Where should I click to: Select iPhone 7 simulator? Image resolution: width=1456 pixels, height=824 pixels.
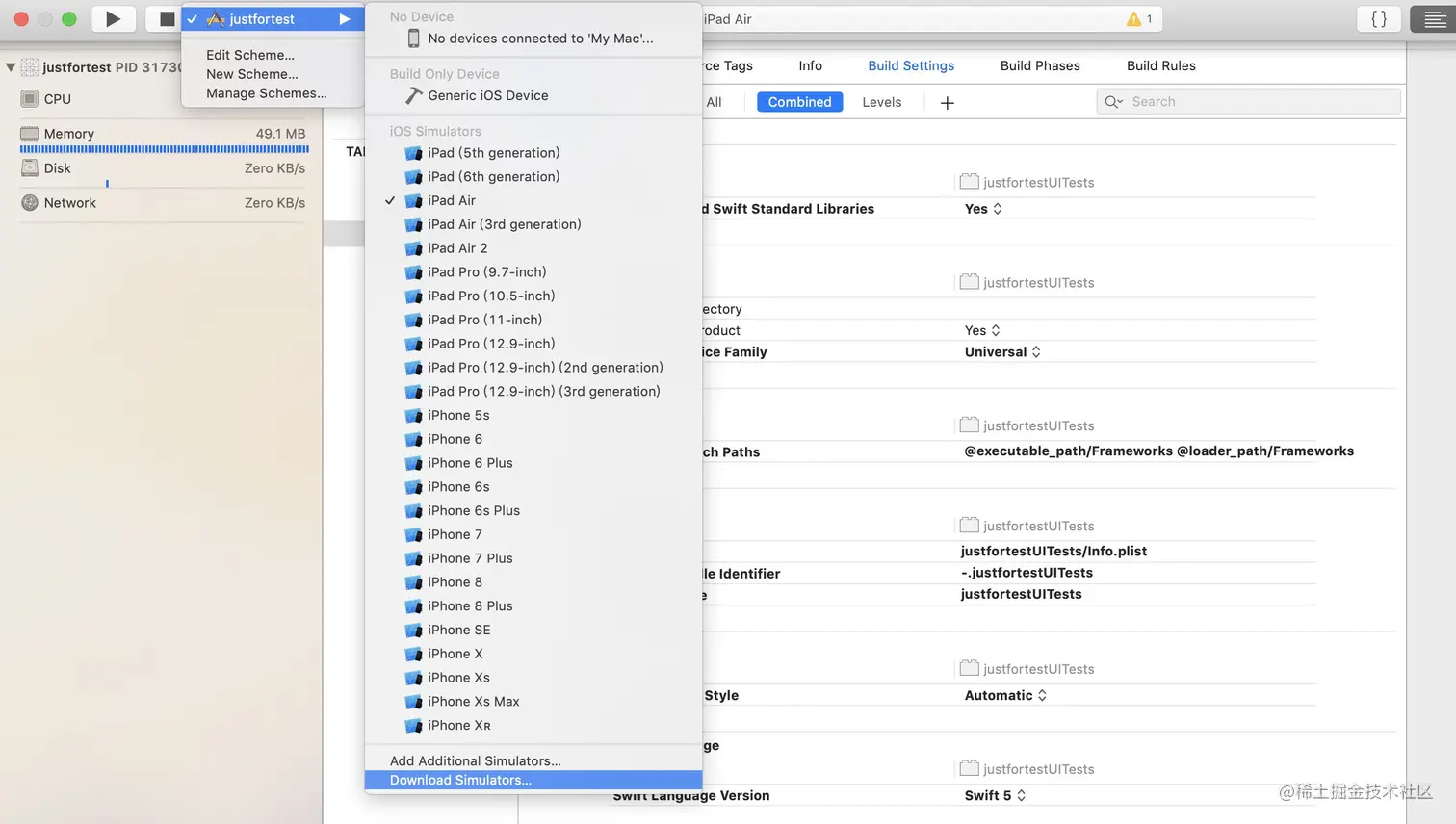533,534
